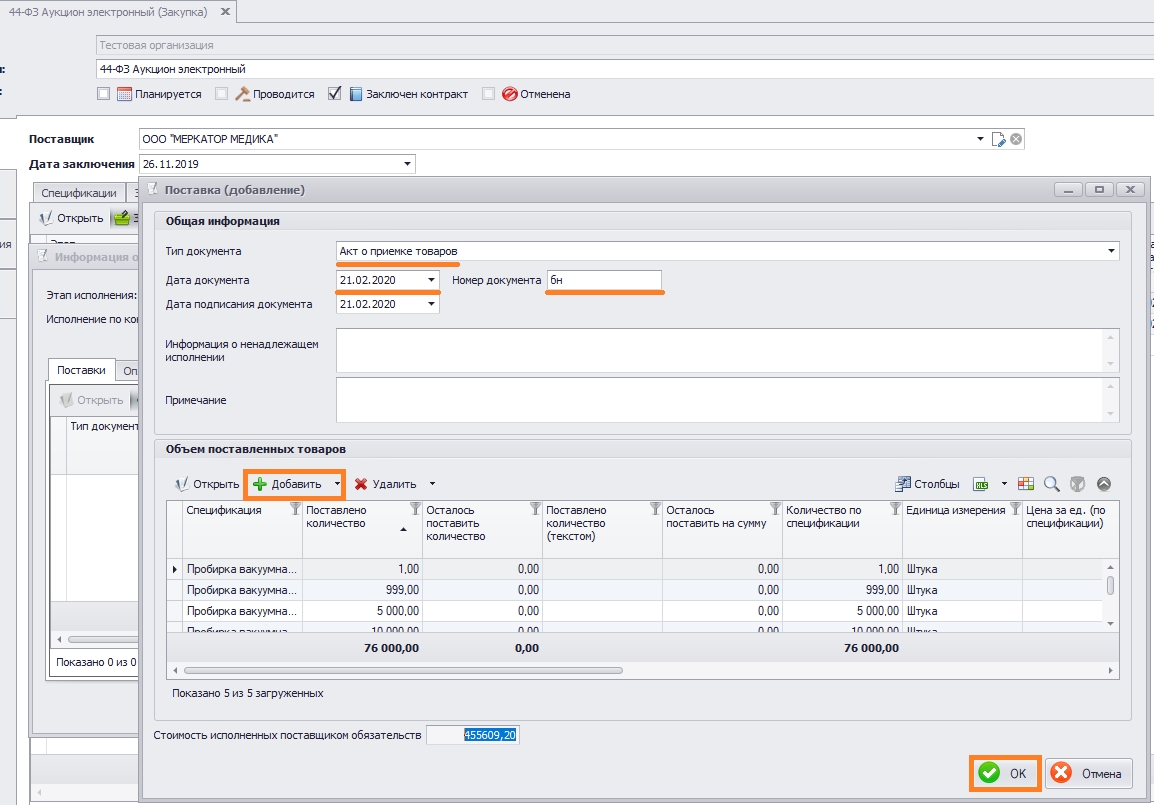Click the green checkmark icon on OK
The height and width of the screenshot is (805, 1154).
click(989, 773)
